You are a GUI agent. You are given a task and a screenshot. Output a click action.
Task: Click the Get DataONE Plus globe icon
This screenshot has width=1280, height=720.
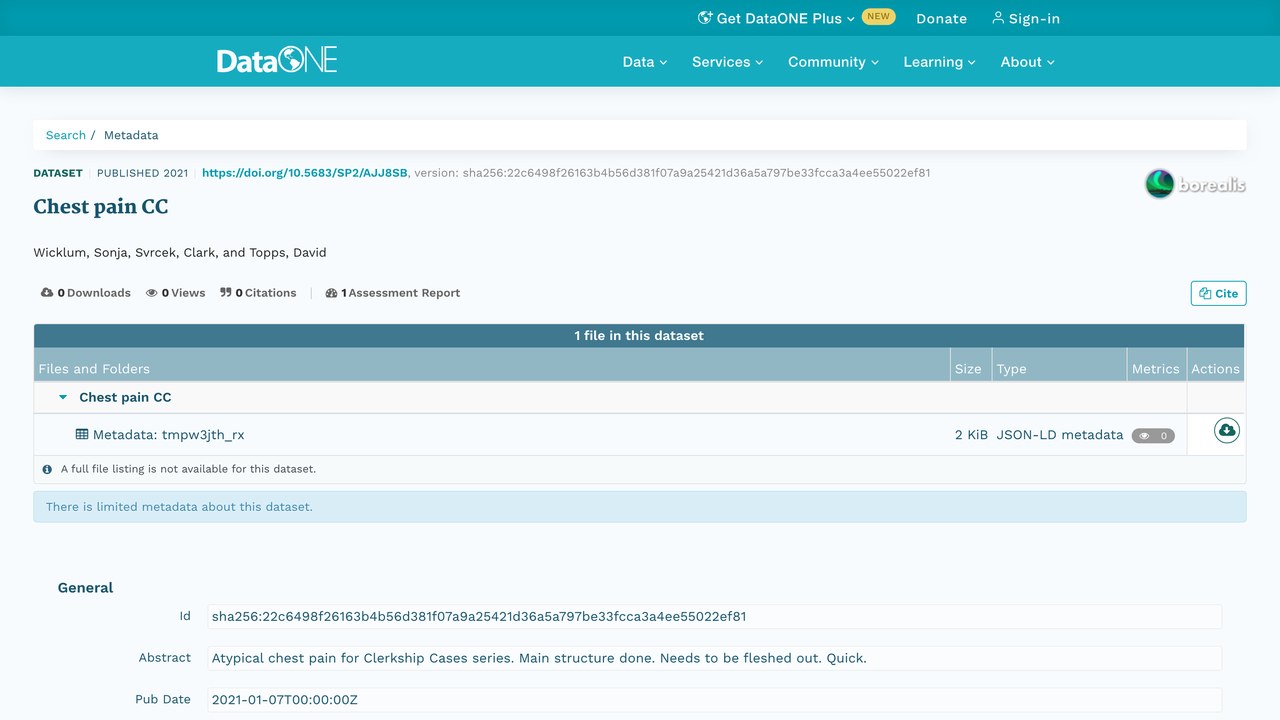point(705,18)
